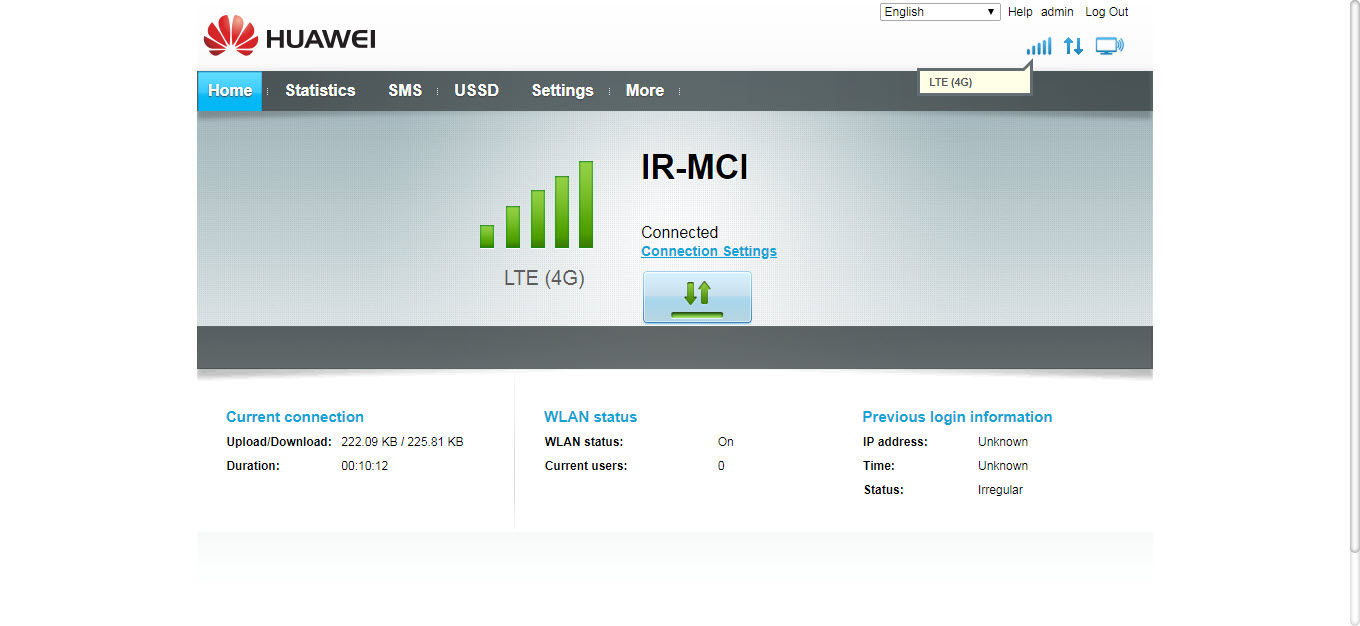
Task: Click the admin user link
Action: [x=1057, y=12]
